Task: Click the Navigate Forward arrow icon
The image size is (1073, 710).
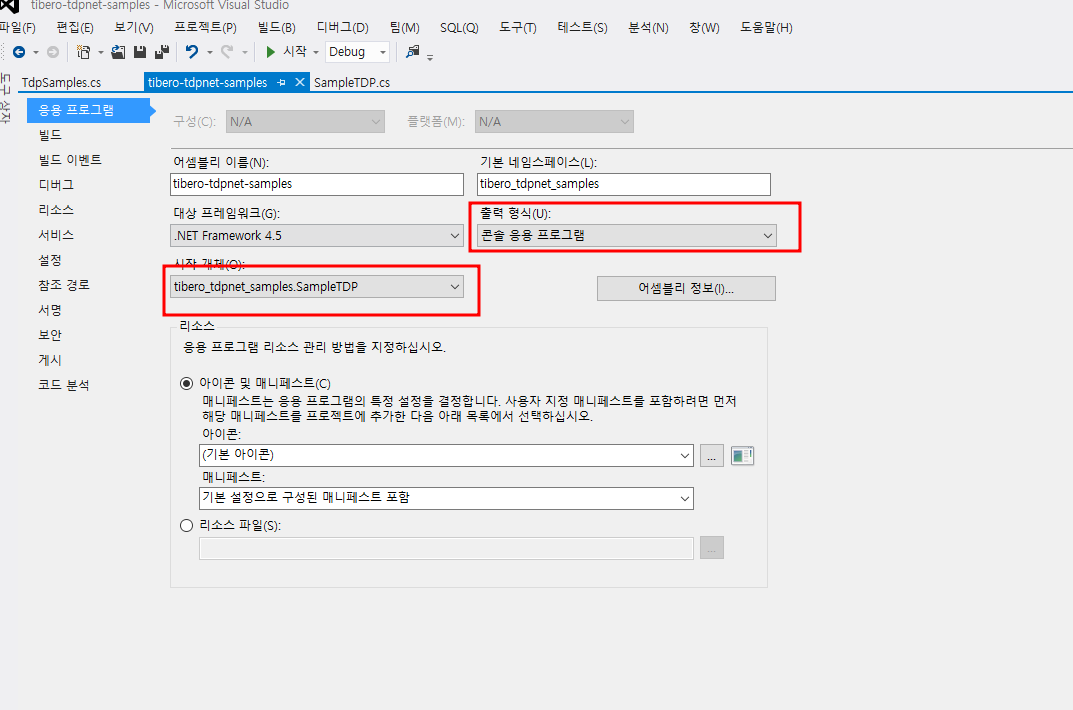Action: tap(53, 52)
